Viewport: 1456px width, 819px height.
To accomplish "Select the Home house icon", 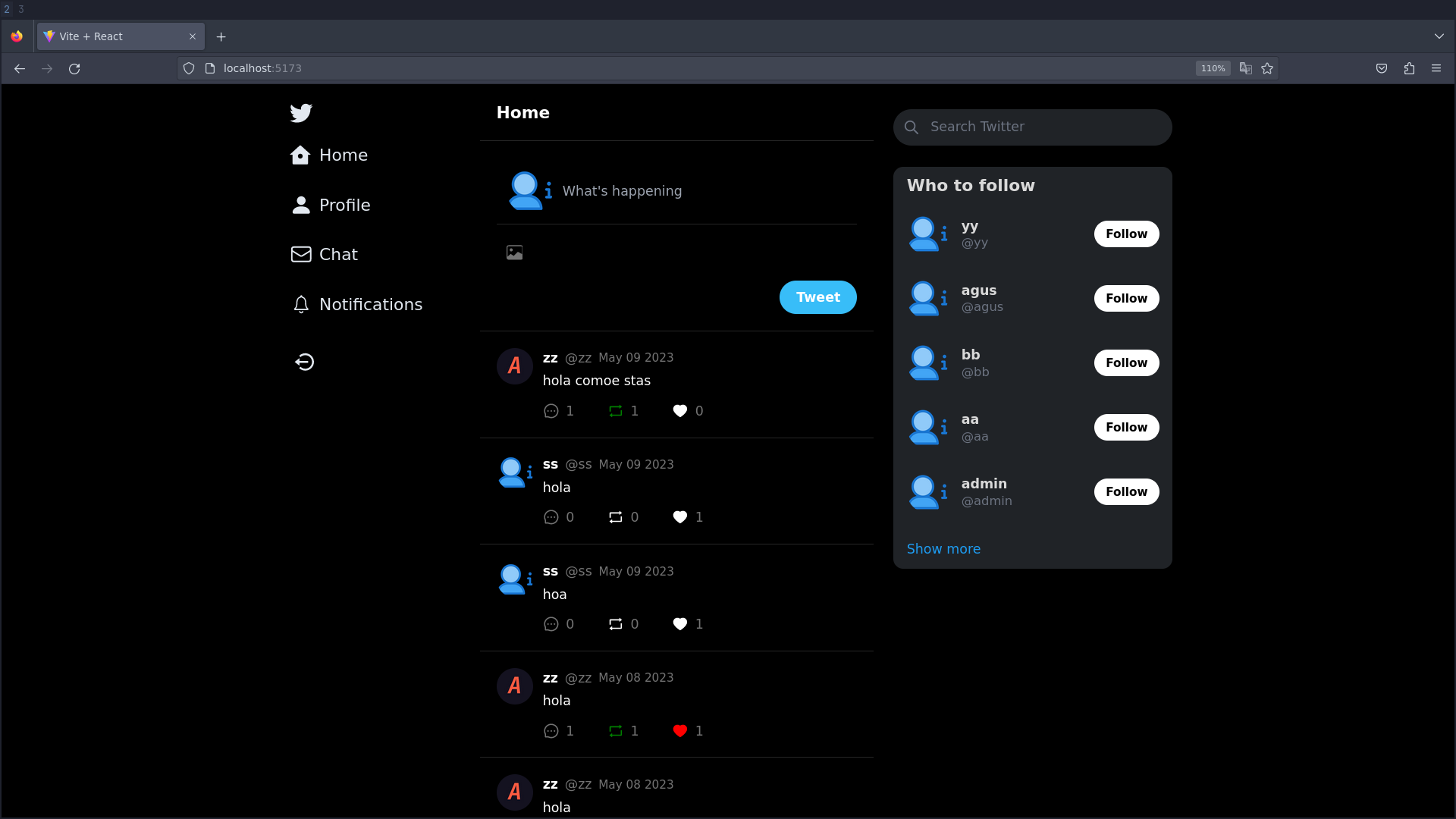I will [x=300, y=155].
